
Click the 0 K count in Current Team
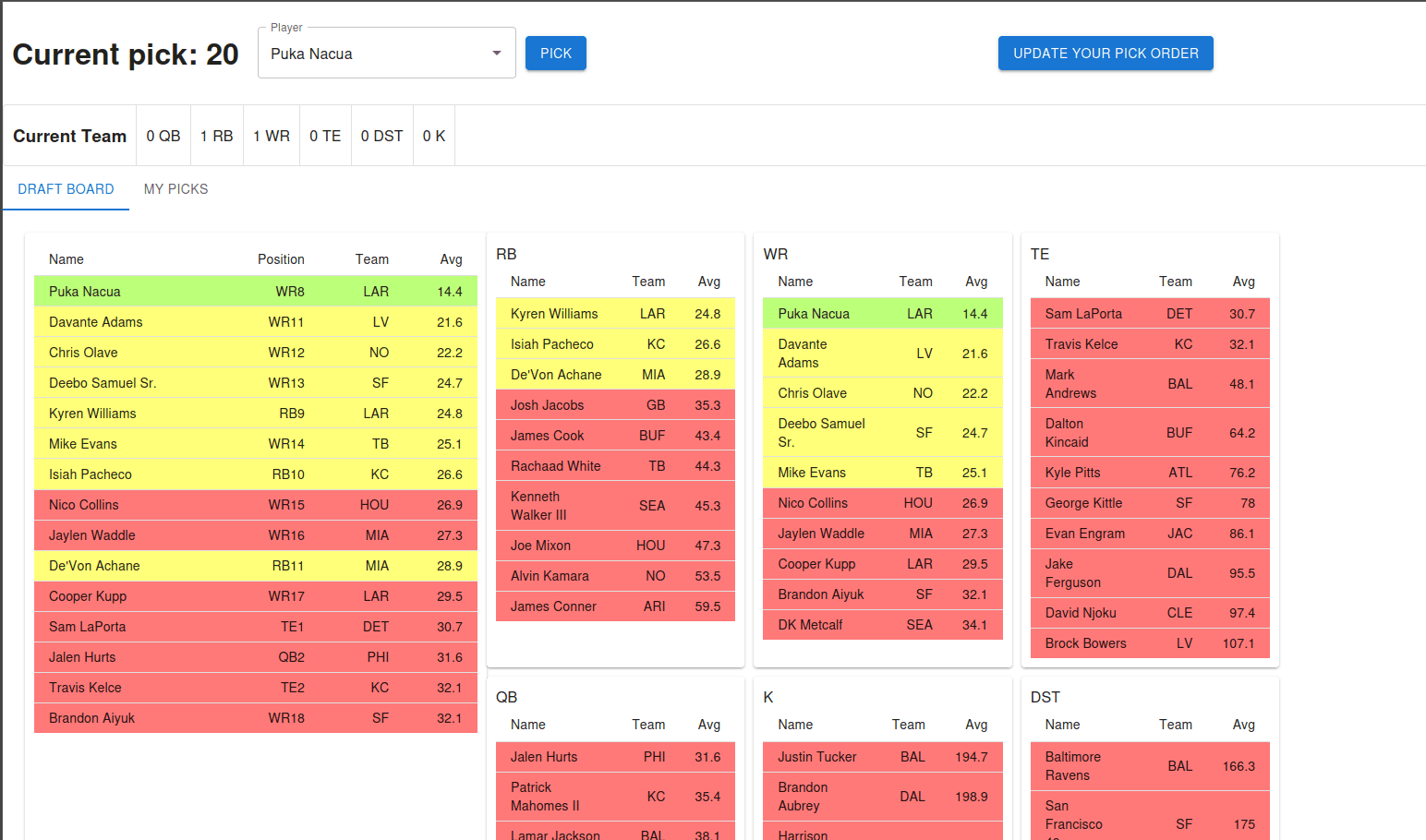pyautogui.click(x=433, y=136)
